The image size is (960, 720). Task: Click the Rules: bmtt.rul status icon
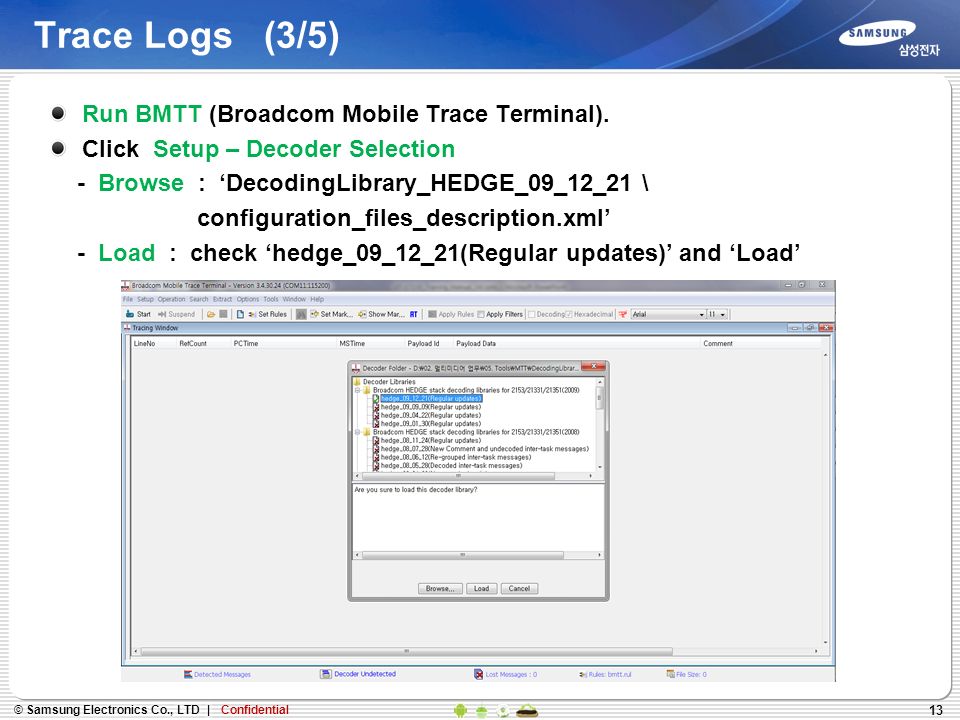click(x=583, y=675)
